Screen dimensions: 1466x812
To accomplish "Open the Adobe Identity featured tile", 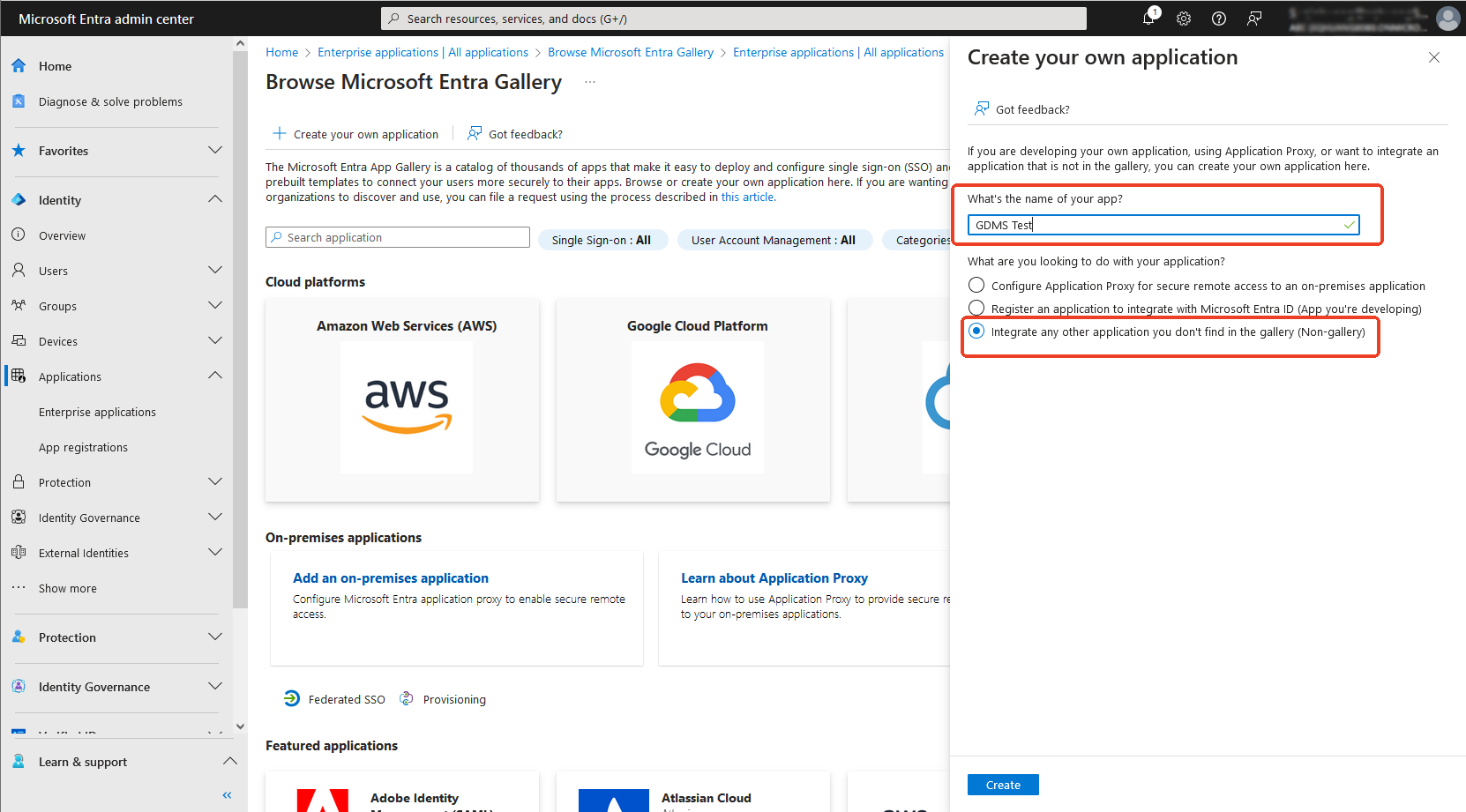I will point(402,792).
